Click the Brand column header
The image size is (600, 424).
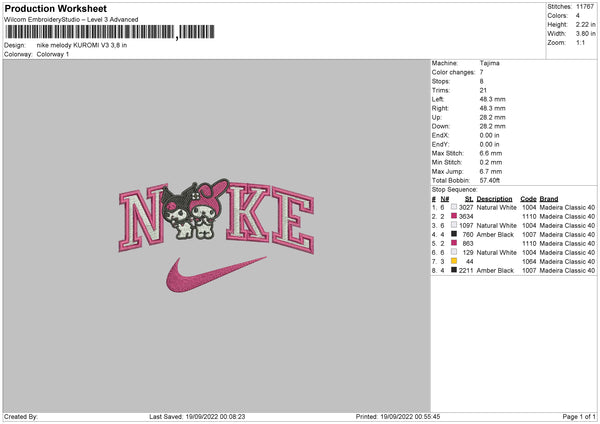tap(549, 199)
